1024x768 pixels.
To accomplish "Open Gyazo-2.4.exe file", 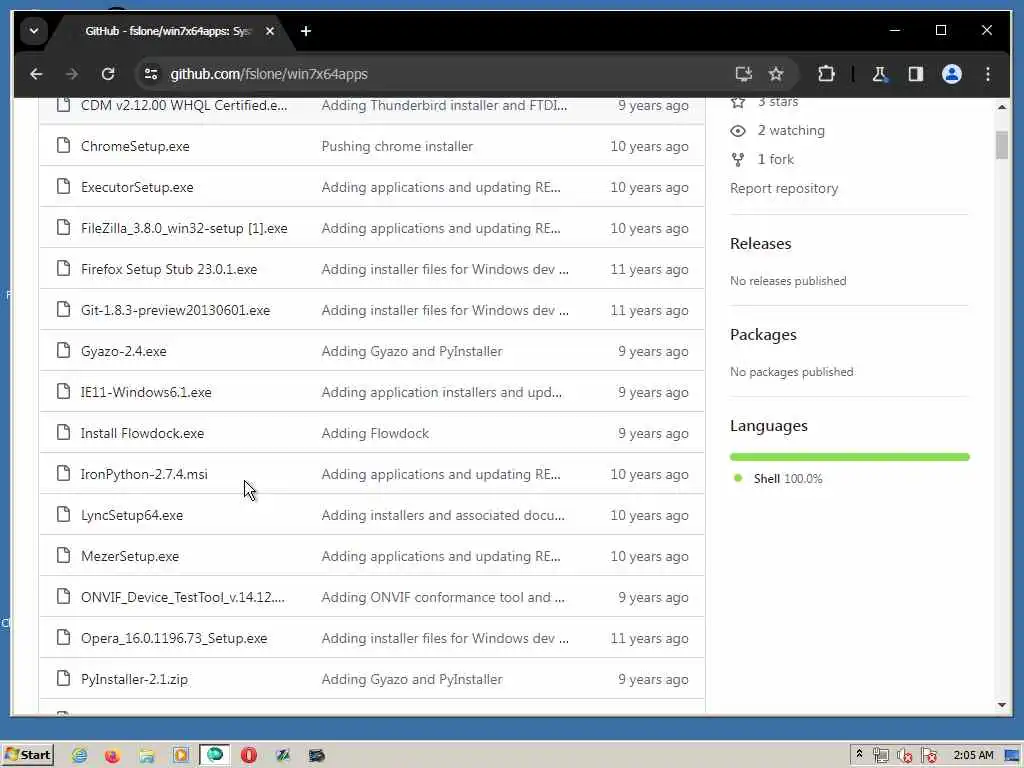I will pos(123,351).
